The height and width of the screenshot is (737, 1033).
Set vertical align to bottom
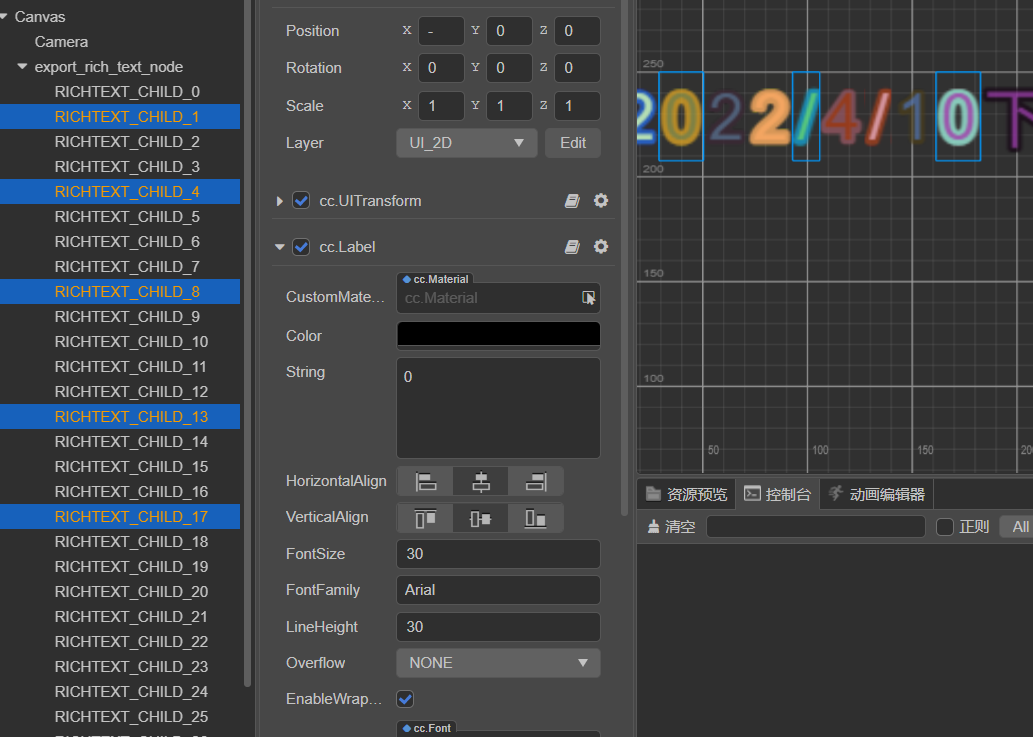536,518
